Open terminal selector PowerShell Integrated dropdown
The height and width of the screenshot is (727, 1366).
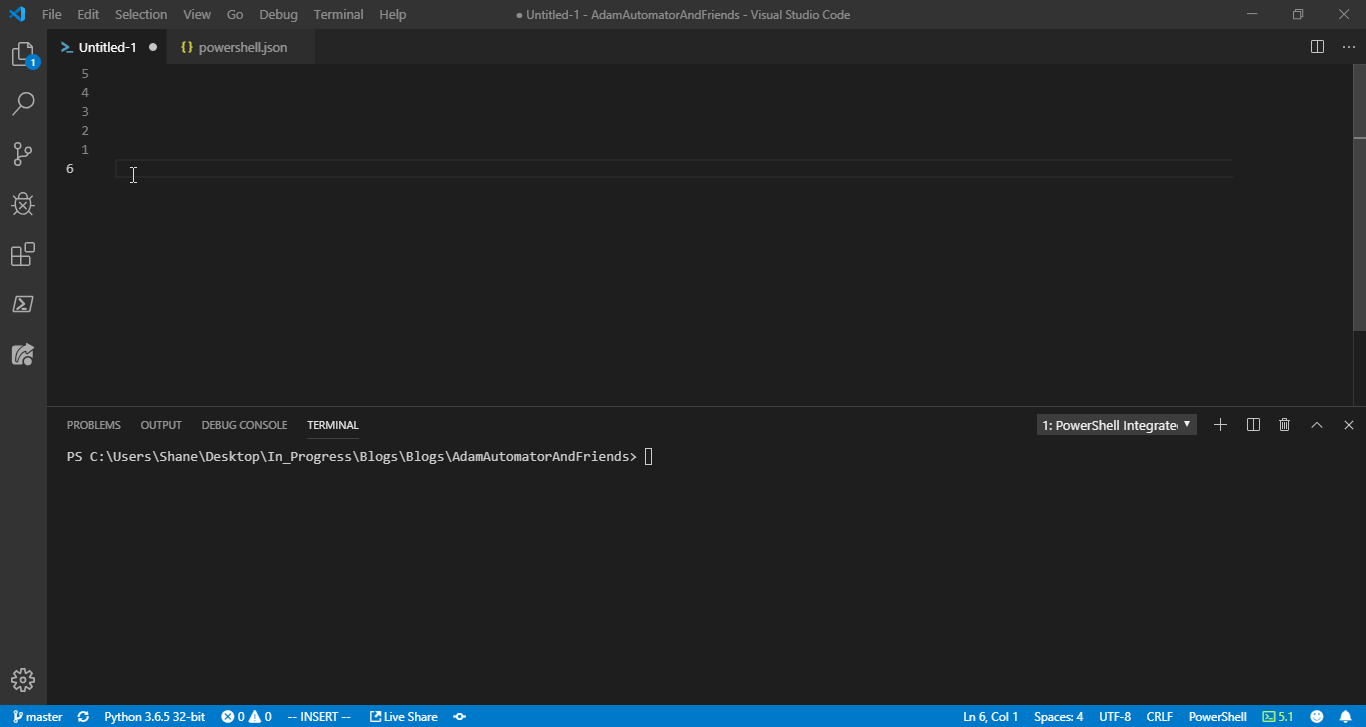(1117, 425)
